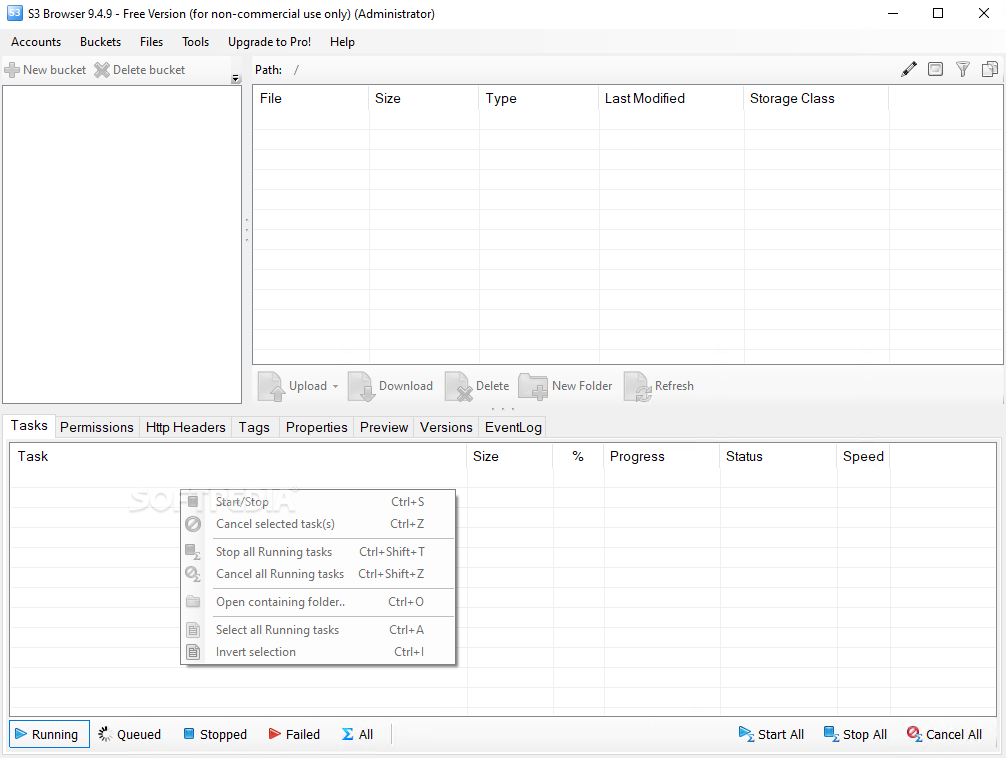Choose Select all Running tasks entry

[318, 630]
